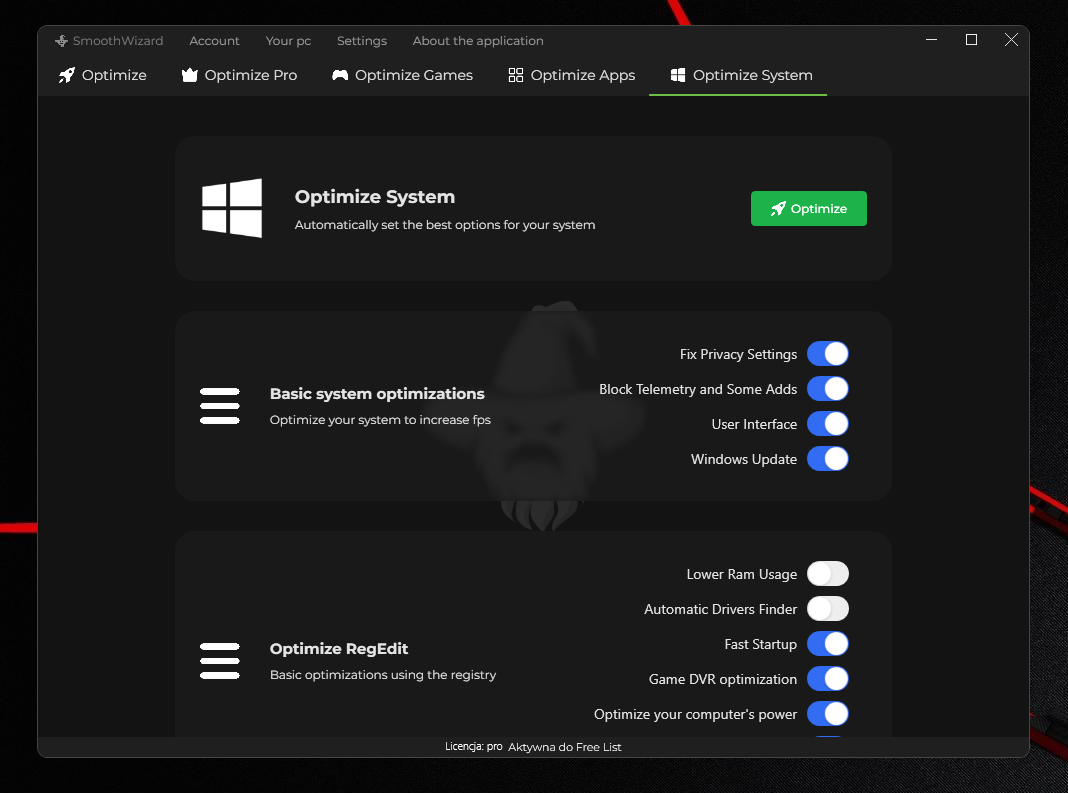Toggle off Game DVR optimization
Image resolution: width=1068 pixels, height=793 pixels.
pos(827,678)
